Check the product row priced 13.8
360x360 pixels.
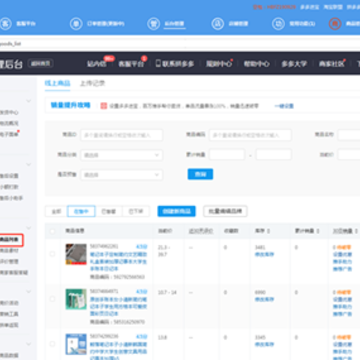[52, 344]
